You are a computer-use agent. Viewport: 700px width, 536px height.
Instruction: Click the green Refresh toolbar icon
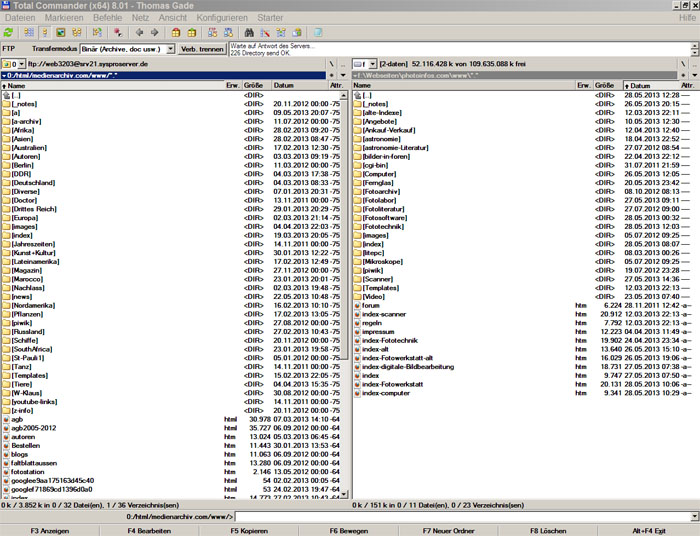tap(8, 33)
